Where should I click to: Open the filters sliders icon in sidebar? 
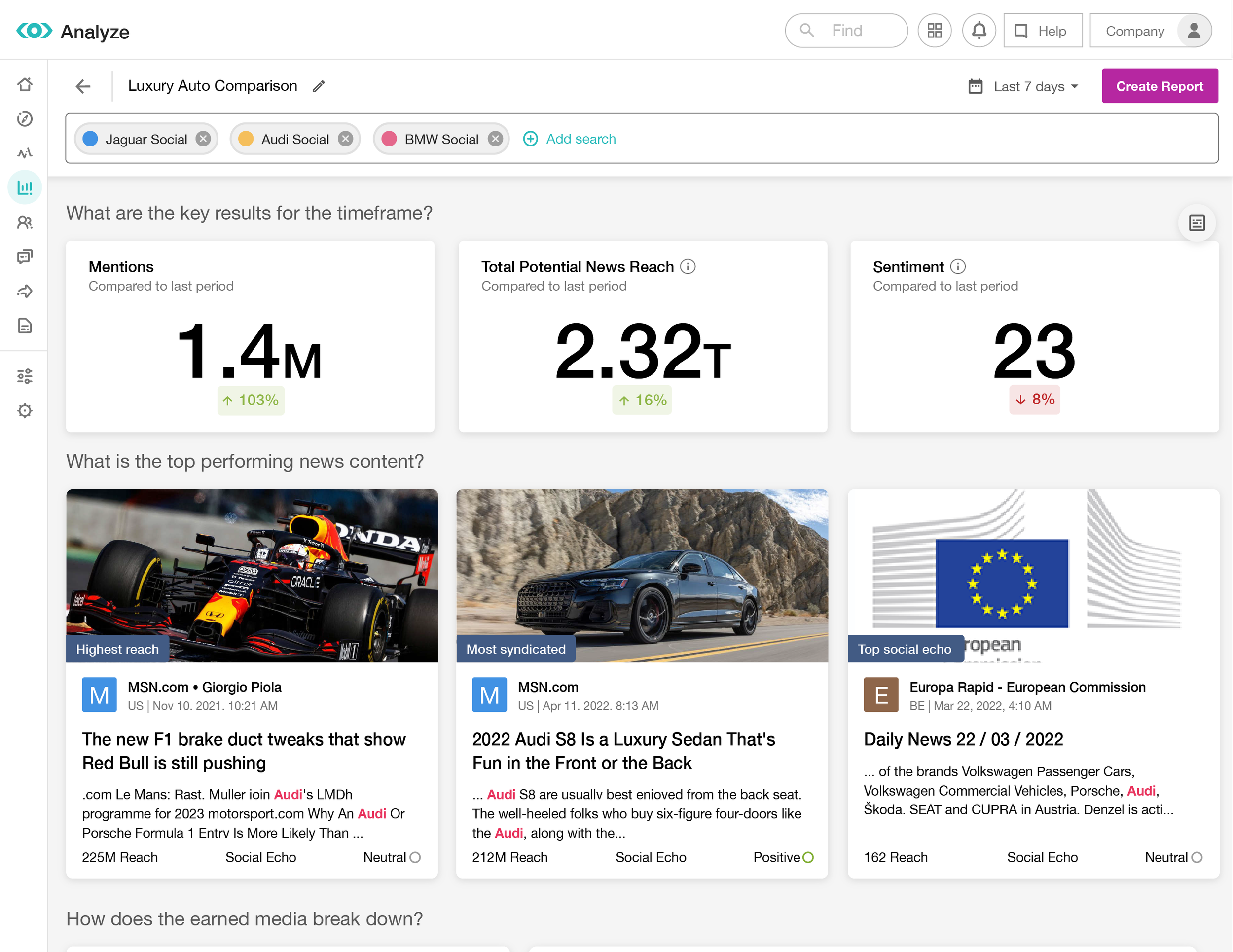click(24, 376)
